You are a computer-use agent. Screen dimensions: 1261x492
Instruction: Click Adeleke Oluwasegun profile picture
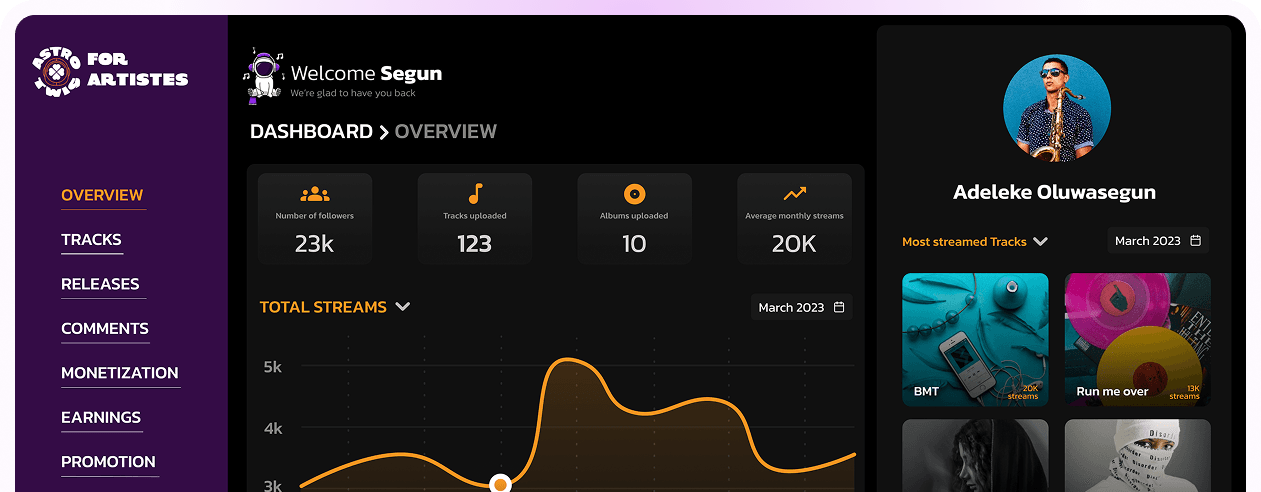pos(1056,108)
